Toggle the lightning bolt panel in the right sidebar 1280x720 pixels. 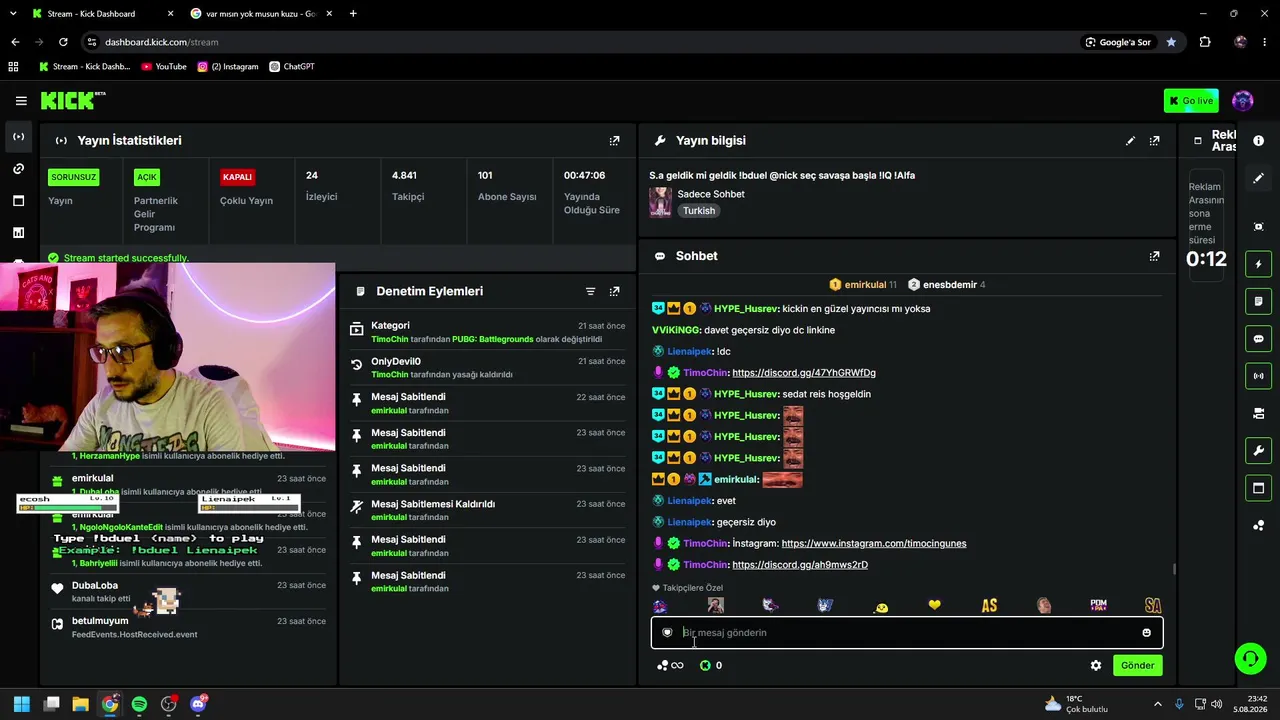pos(1258,264)
